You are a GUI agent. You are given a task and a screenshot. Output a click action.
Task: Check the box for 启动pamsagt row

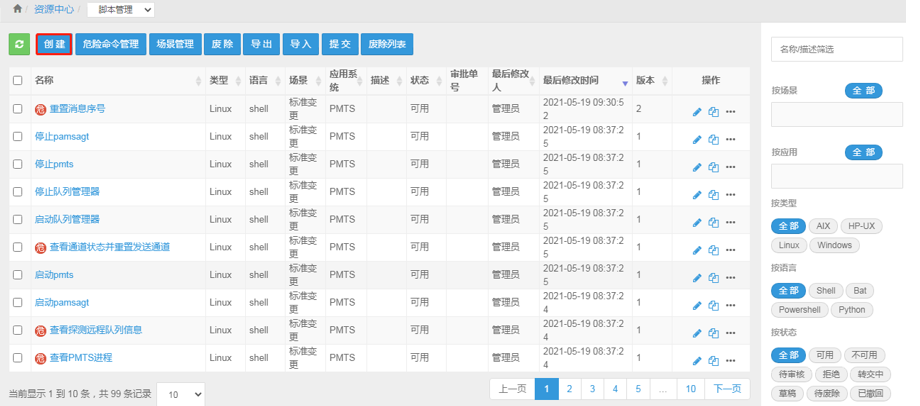pos(18,303)
